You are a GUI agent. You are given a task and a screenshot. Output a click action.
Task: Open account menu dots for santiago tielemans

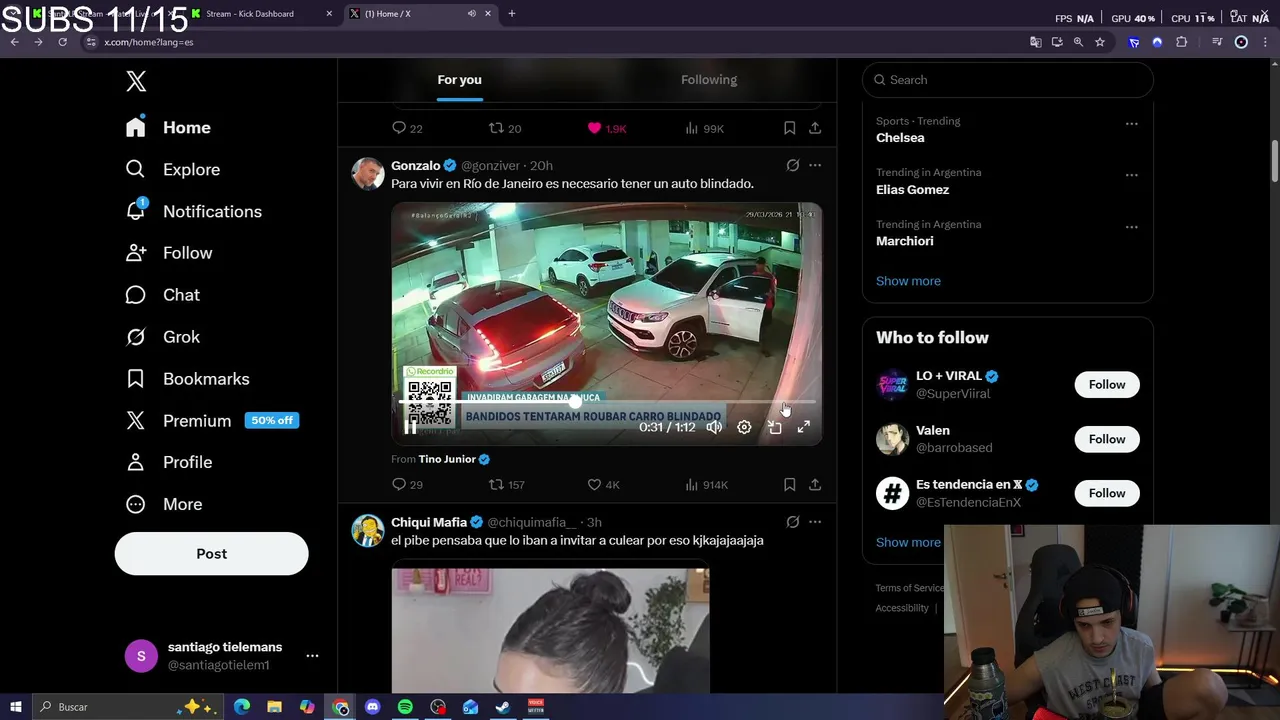pyautogui.click(x=312, y=656)
